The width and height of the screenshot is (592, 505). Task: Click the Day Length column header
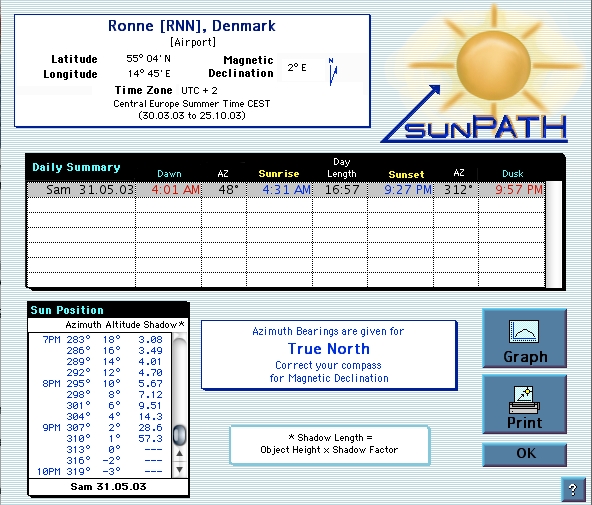pyautogui.click(x=341, y=168)
